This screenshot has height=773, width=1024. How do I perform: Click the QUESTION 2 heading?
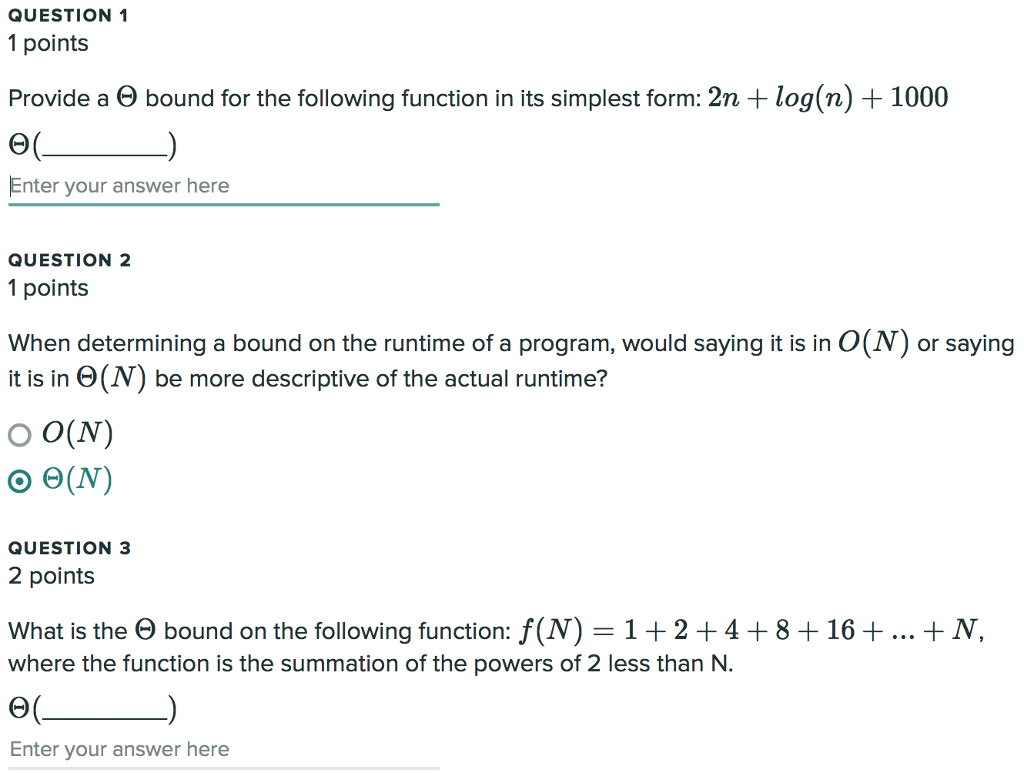[69, 259]
